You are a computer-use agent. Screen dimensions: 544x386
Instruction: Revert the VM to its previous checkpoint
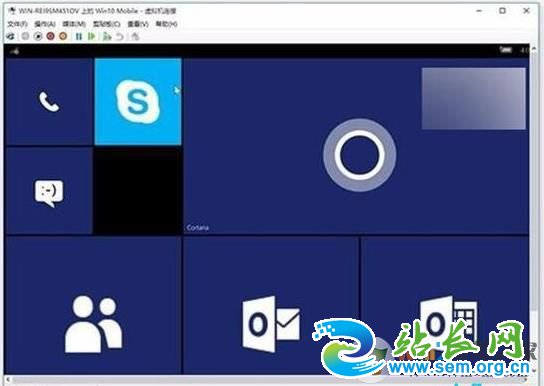(x=120, y=36)
